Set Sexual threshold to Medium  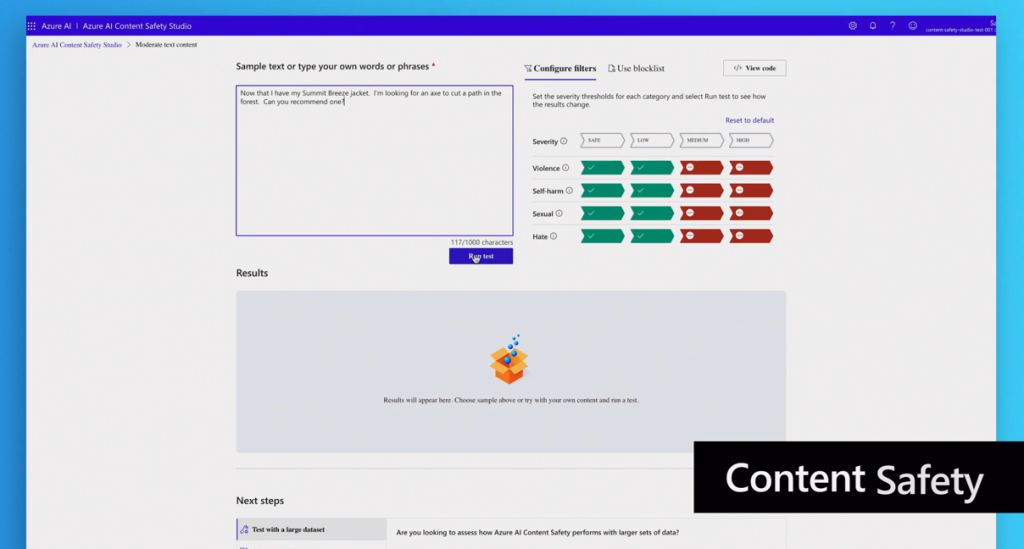(701, 213)
